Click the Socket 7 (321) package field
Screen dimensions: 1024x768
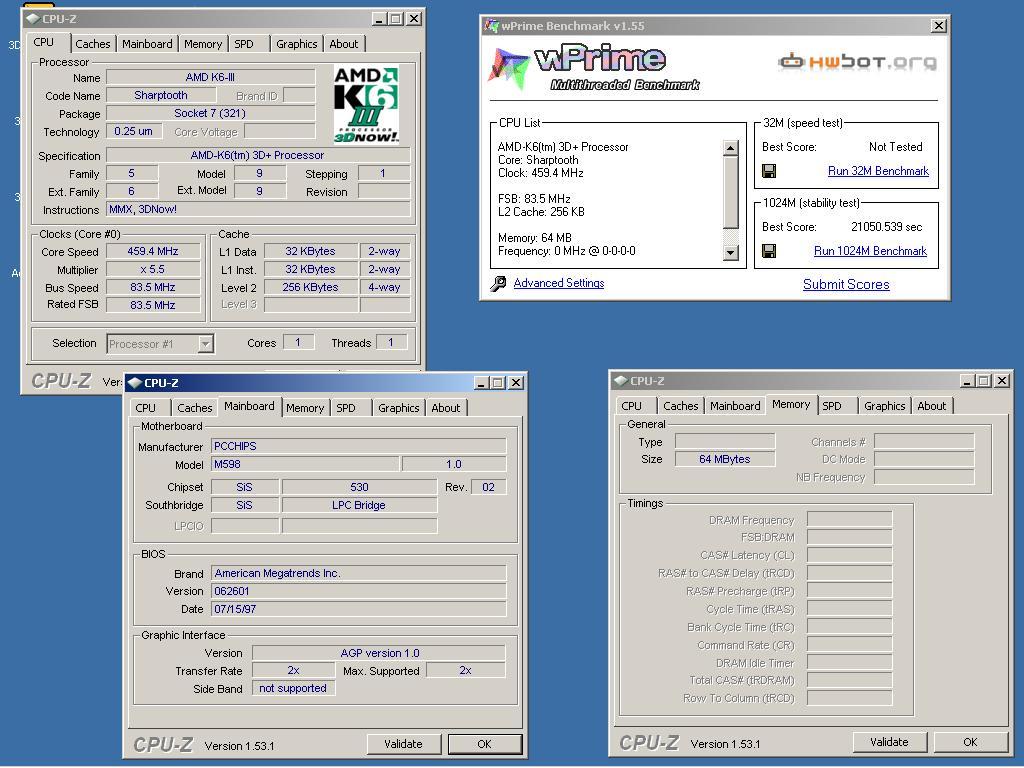210,113
